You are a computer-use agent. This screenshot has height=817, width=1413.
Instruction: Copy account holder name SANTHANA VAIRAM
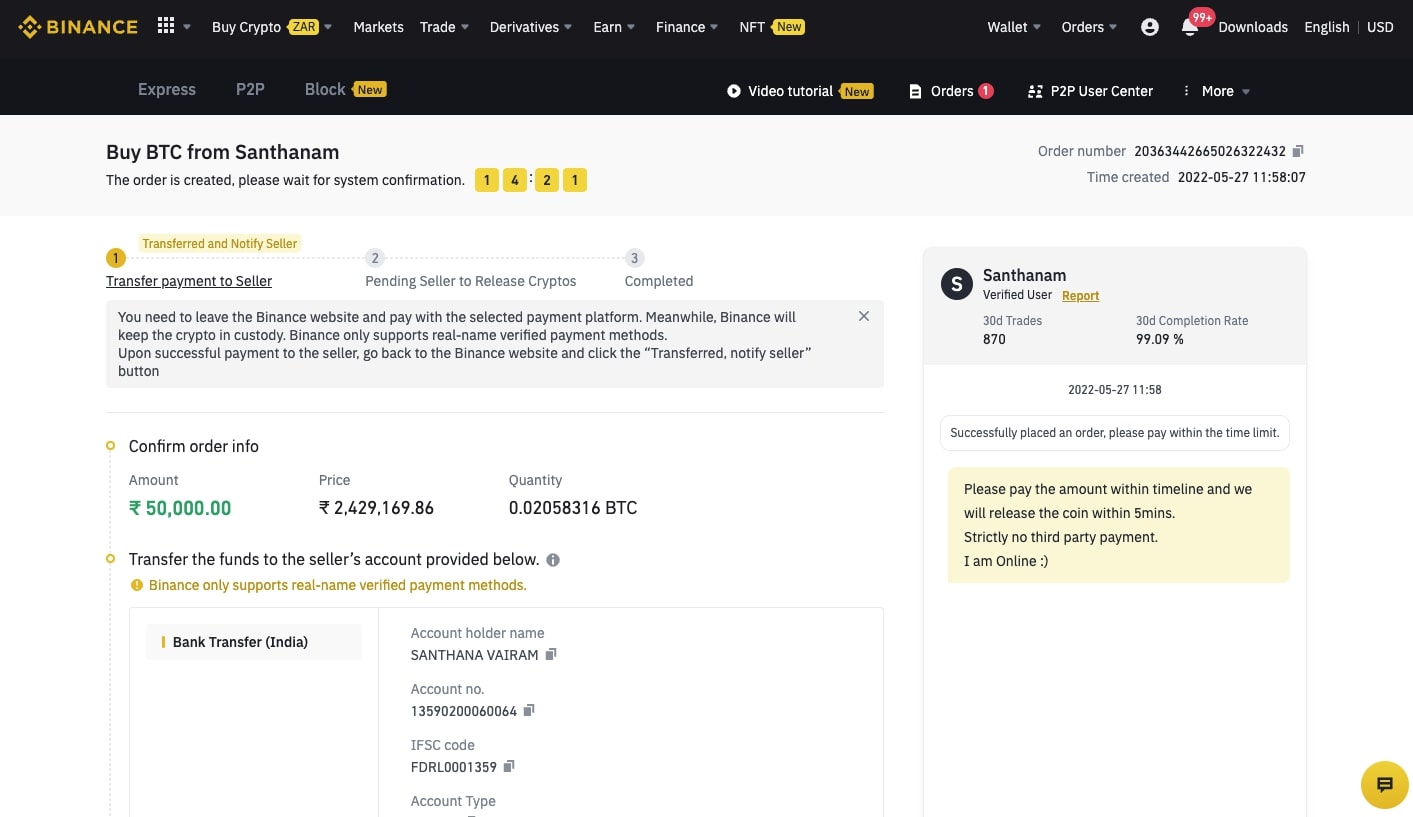tap(550, 654)
